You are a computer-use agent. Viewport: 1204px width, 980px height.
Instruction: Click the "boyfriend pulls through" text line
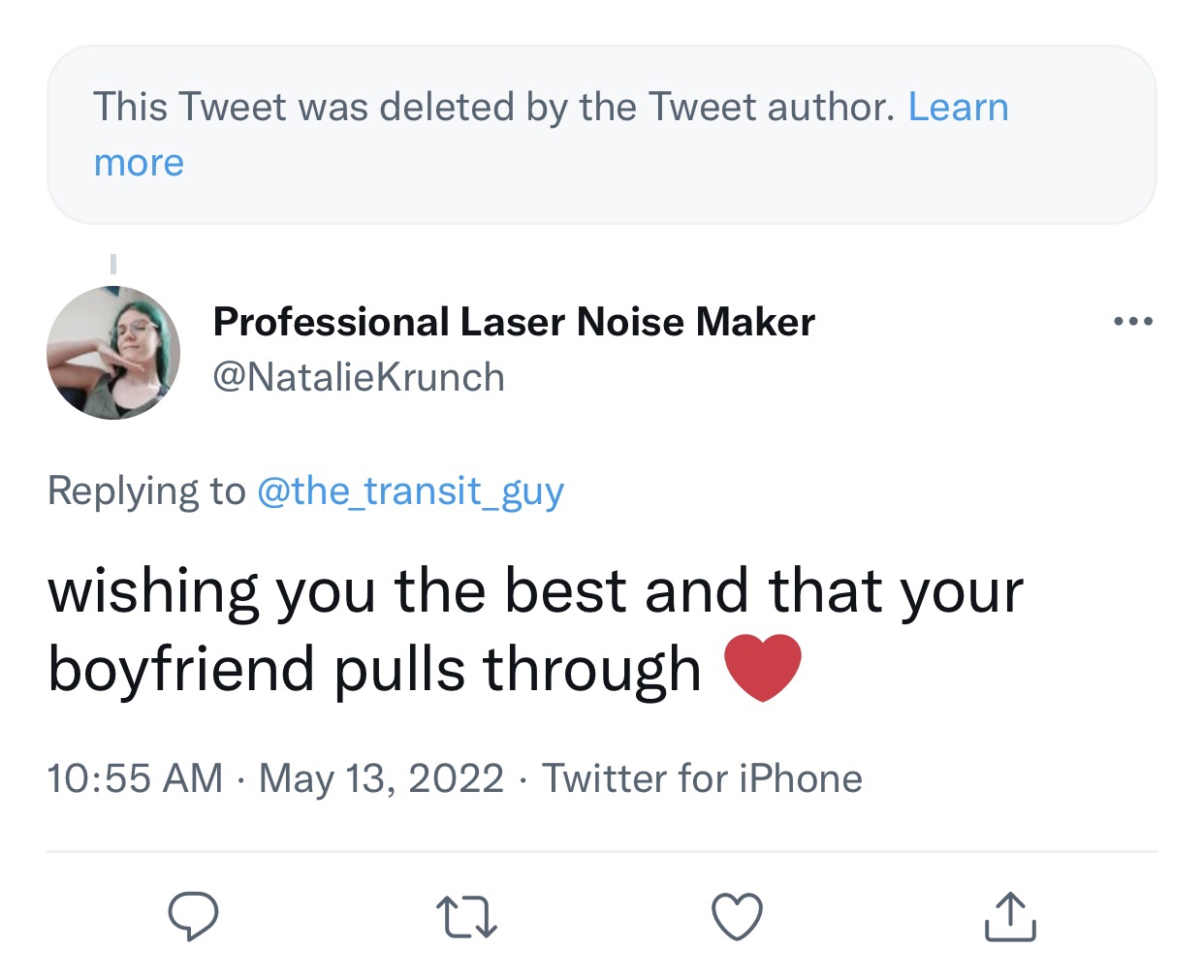pos(374,669)
